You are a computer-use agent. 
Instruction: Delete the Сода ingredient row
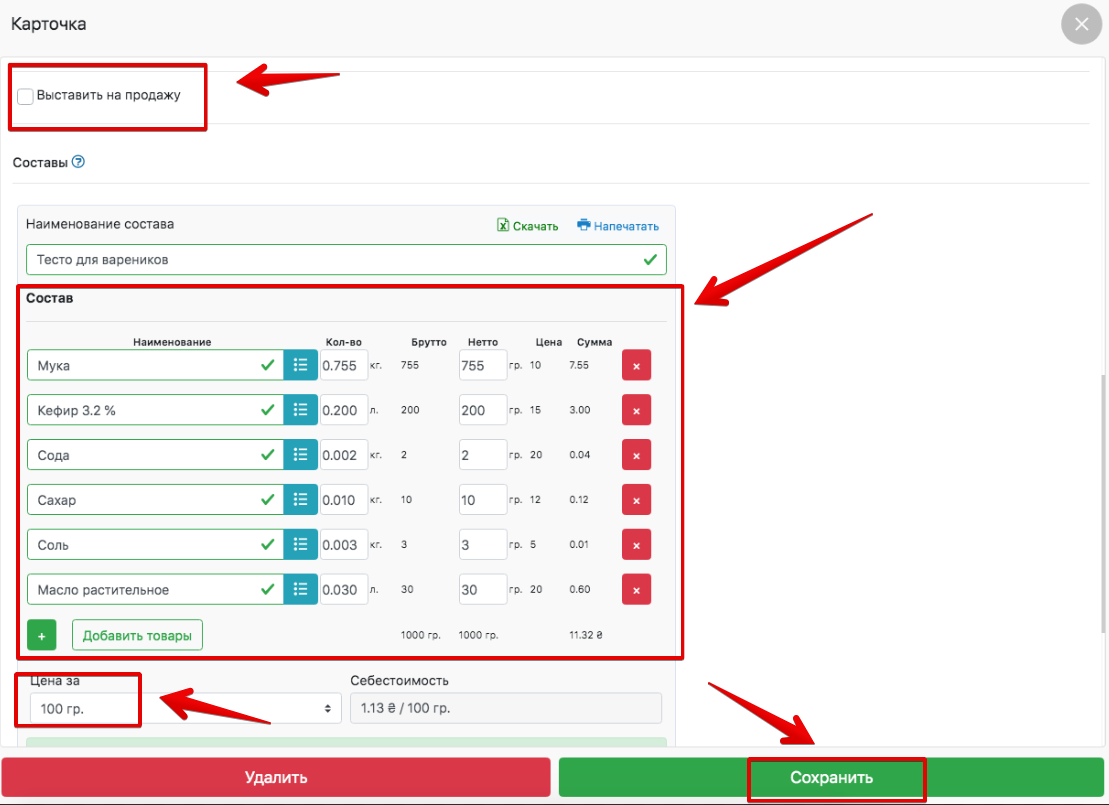tap(636, 455)
